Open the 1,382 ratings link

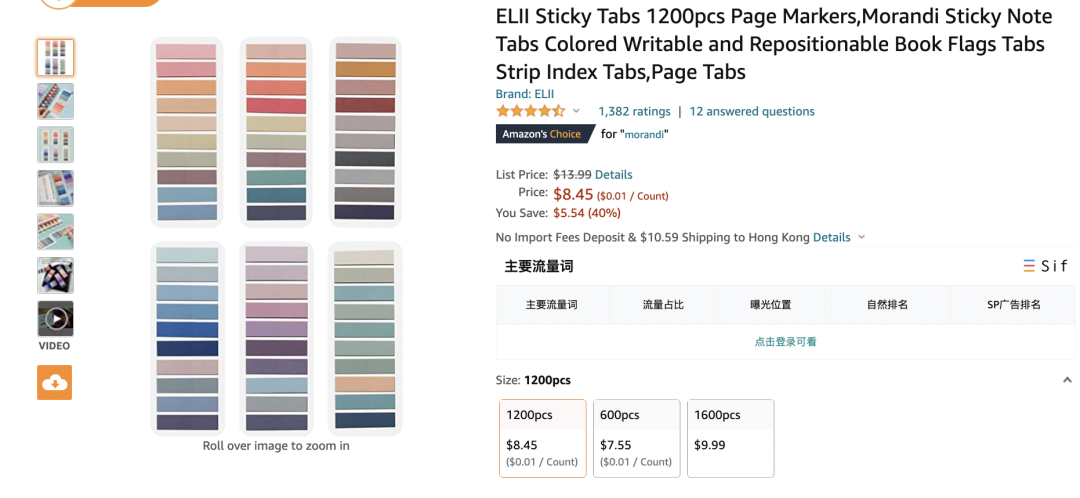coord(634,111)
